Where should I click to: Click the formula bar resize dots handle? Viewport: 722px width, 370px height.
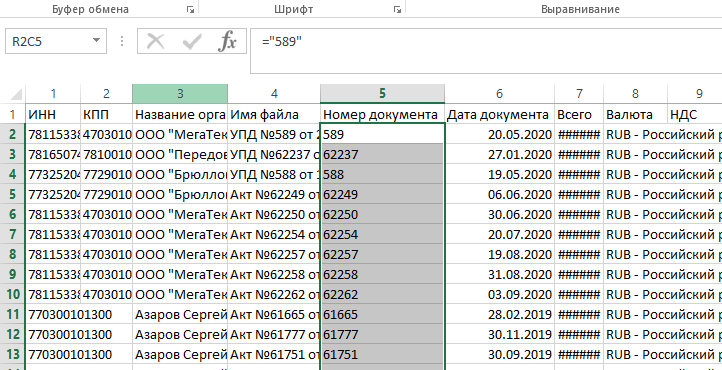(x=122, y=41)
